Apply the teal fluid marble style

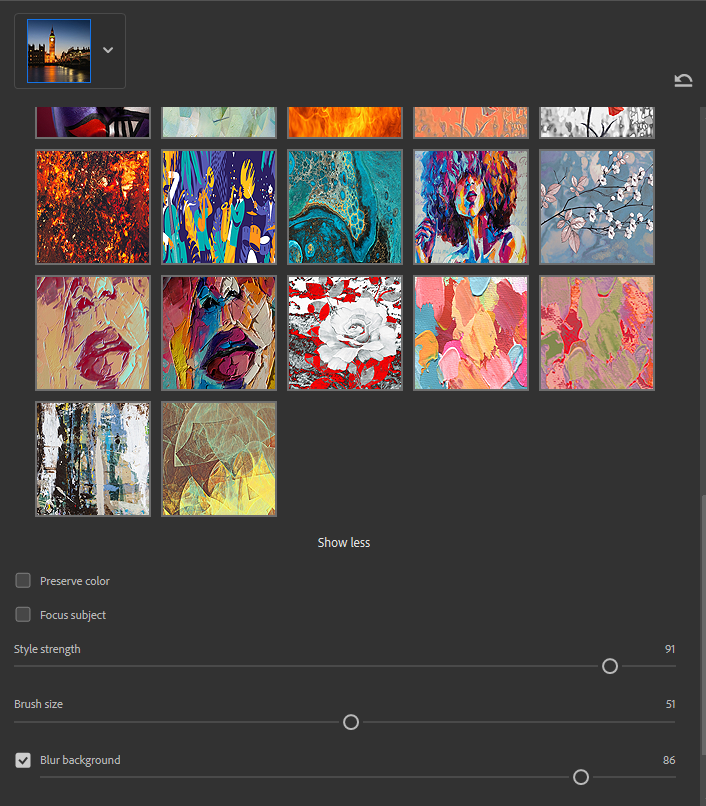[x=345, y=207]
